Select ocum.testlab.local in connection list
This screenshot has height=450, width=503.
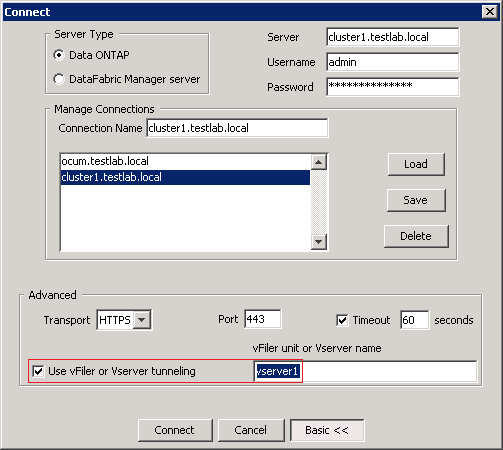(185, 161)
